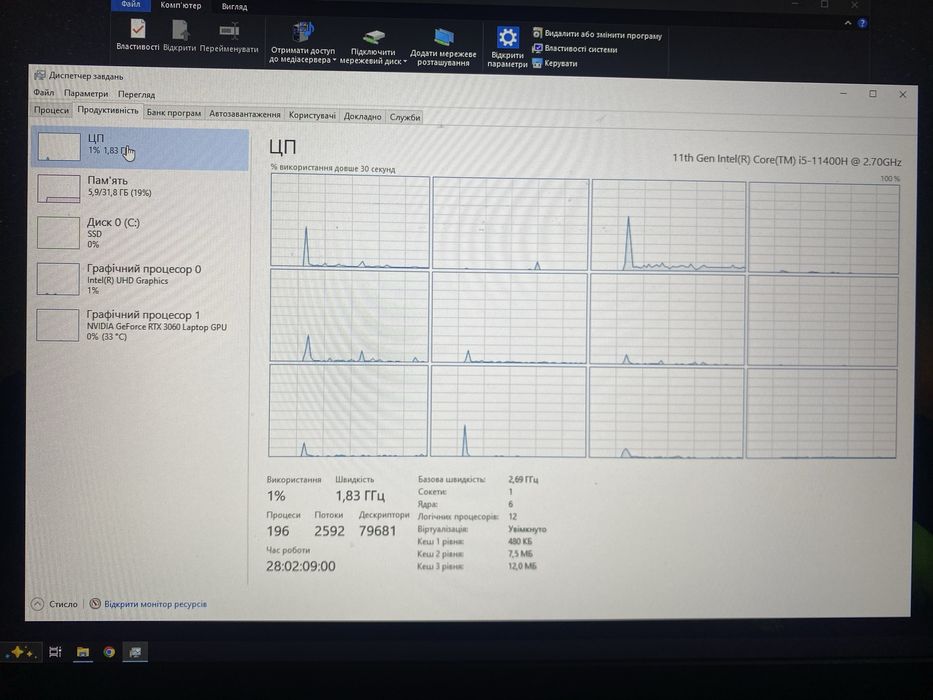Click Додати мережеве розташування icon
Image resolution: width=933 pixels, height=700 pixels.
(x=443, y=38)
